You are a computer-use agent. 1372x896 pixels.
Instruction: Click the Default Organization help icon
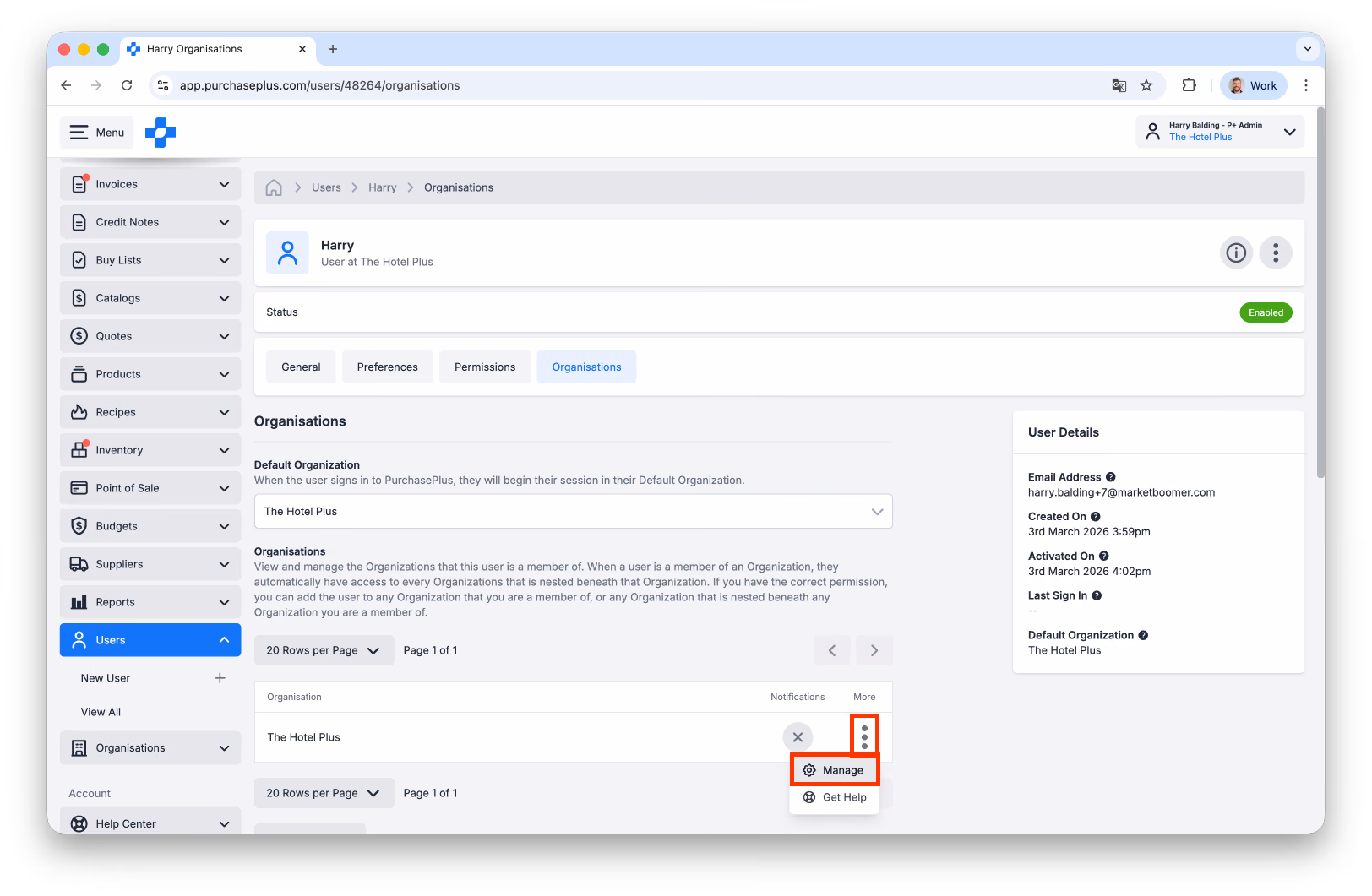click(x=1143, y=635)
